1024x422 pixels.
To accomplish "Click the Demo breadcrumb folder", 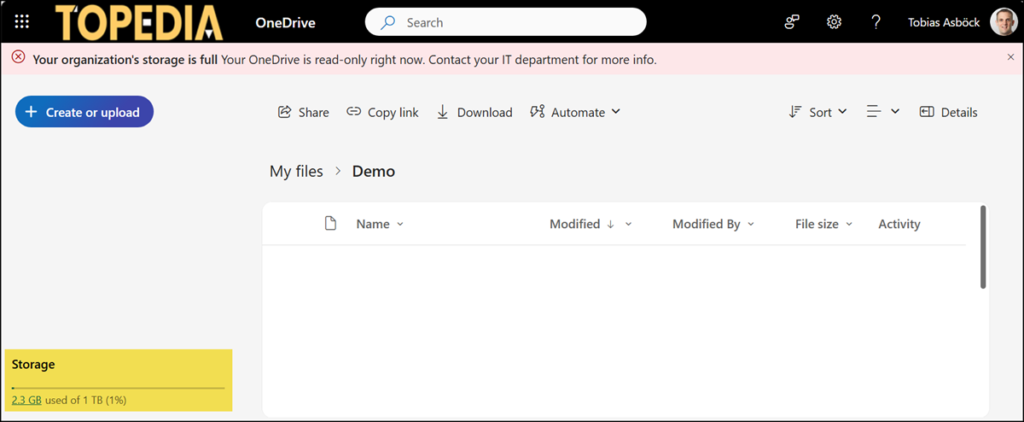I will [x=374, y=171].
